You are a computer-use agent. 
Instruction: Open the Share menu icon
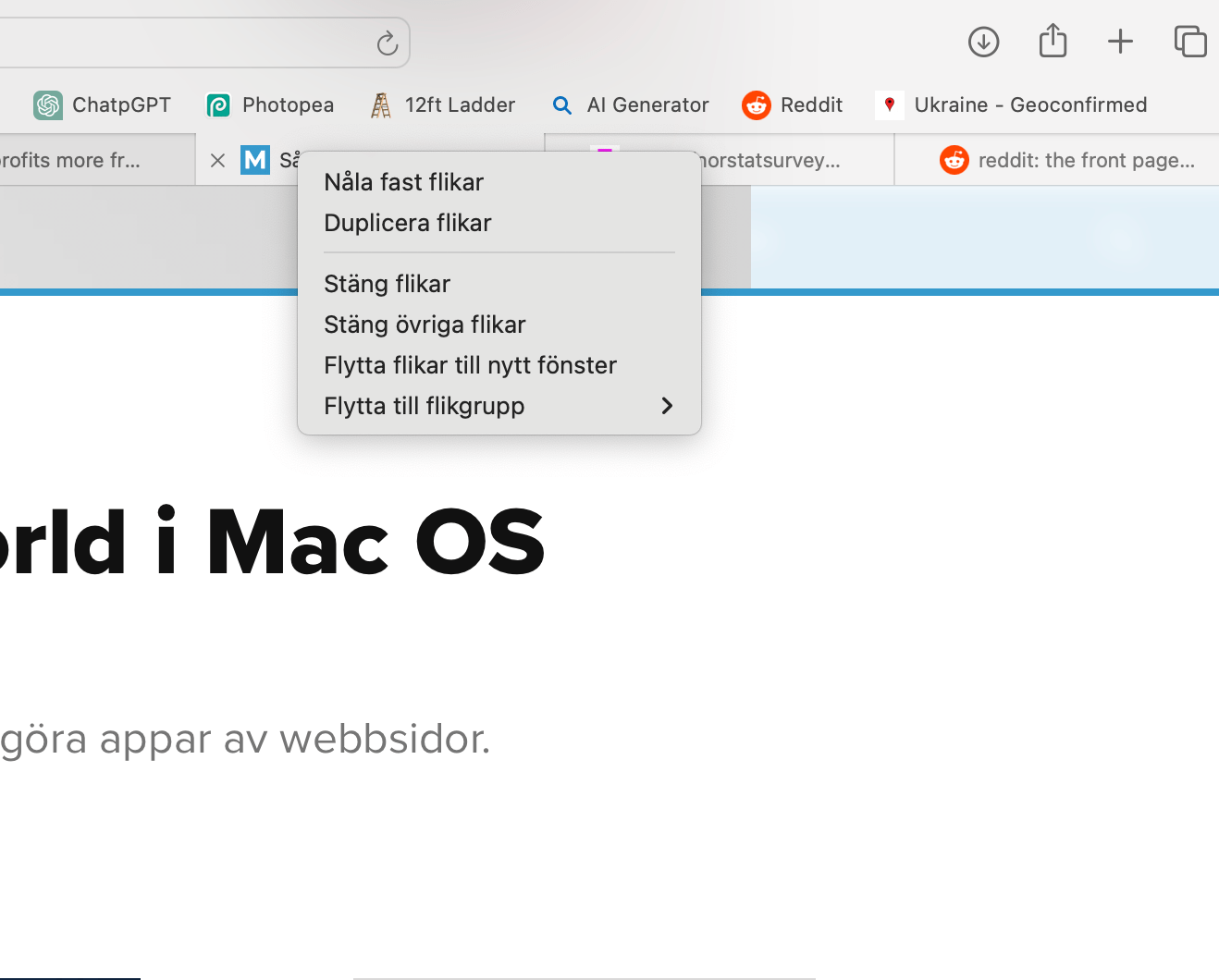point(1052,42)
